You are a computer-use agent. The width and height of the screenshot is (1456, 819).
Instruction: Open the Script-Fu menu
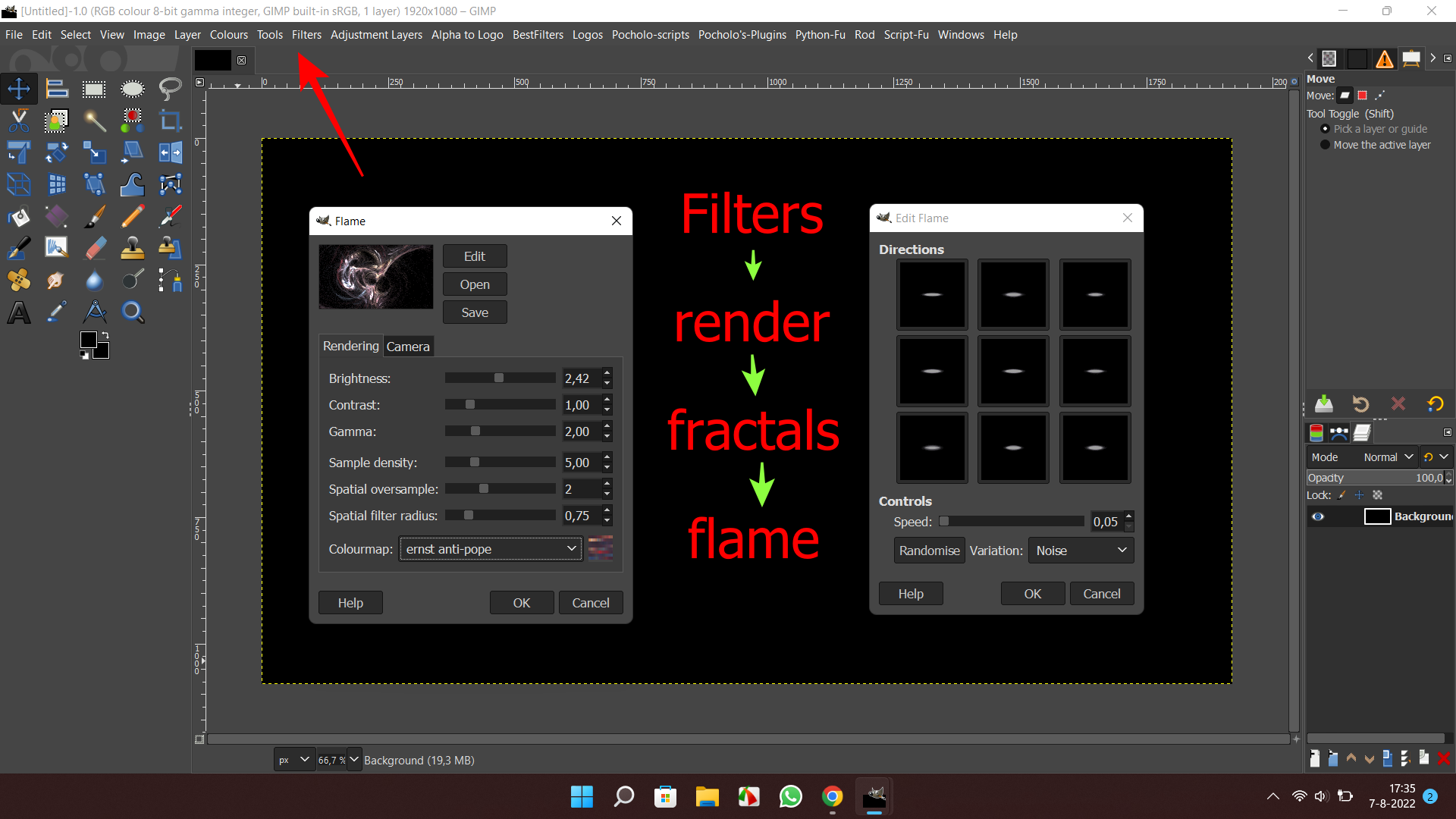pos(906,35)
